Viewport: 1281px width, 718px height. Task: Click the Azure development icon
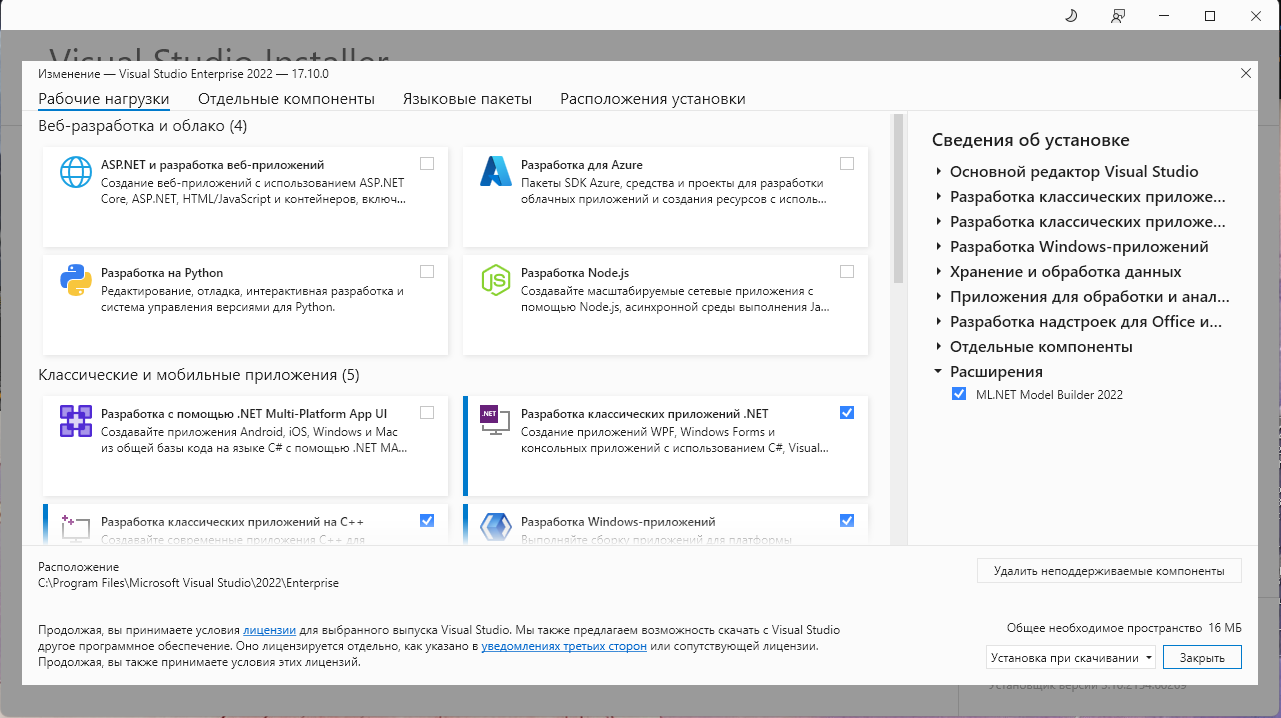pos(496,172)
